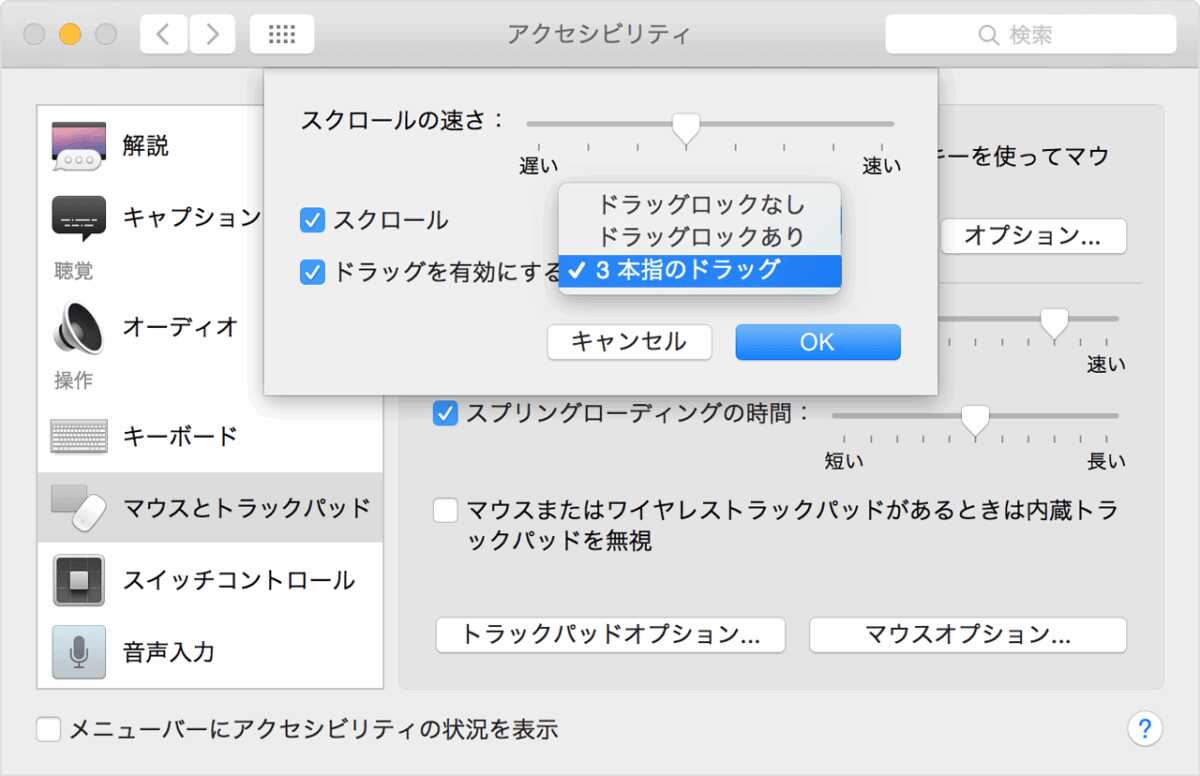Disable スプリングローディングの時間 checkbox

coord(445,412)
